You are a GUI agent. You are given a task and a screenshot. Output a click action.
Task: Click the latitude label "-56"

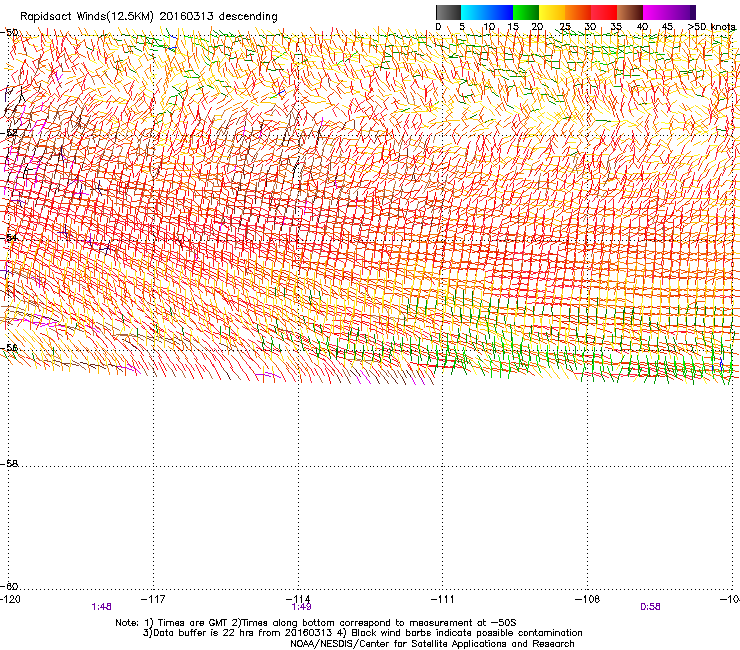[9, 347]
